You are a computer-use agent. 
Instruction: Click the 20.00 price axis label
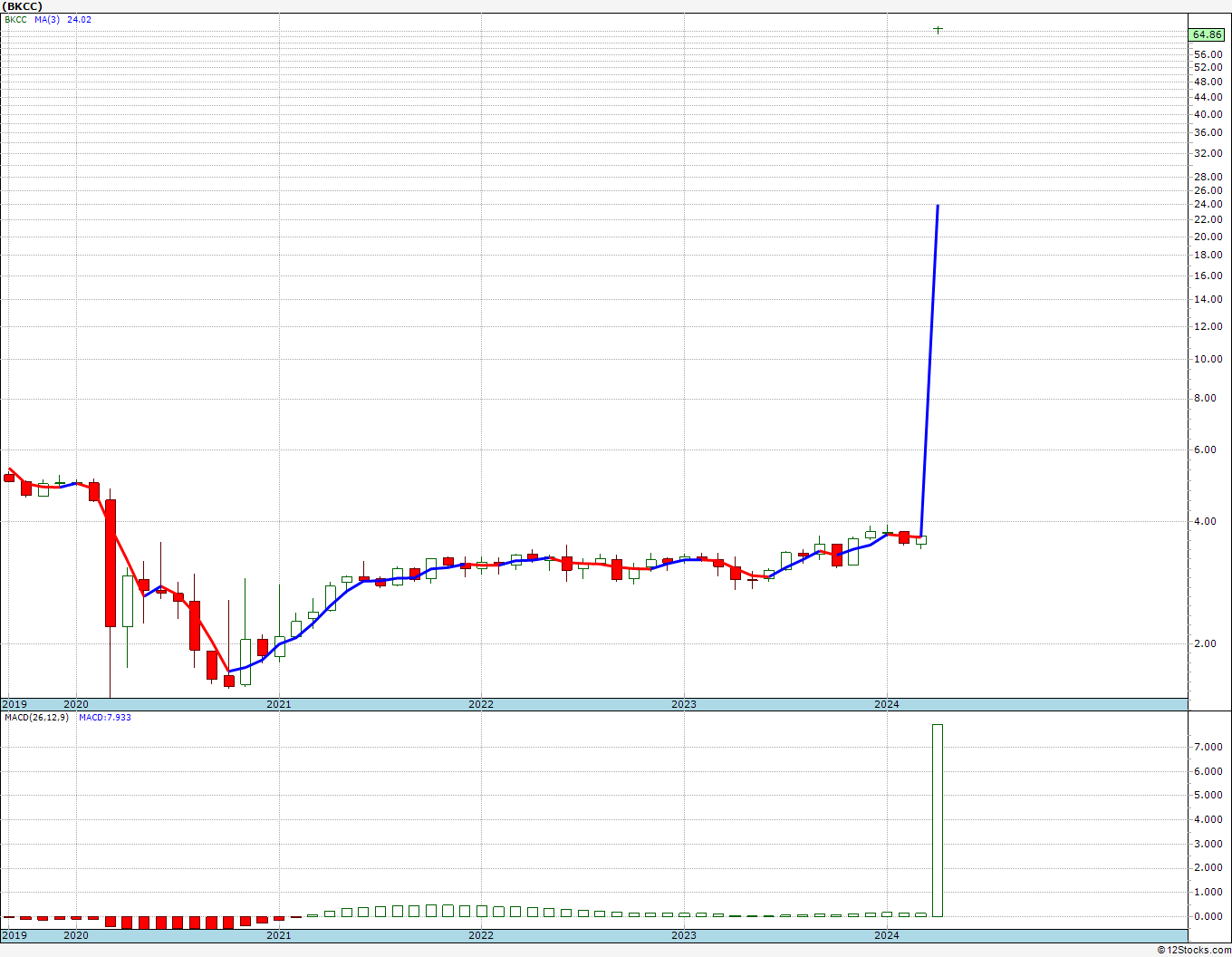click(x=1208, y=237)
